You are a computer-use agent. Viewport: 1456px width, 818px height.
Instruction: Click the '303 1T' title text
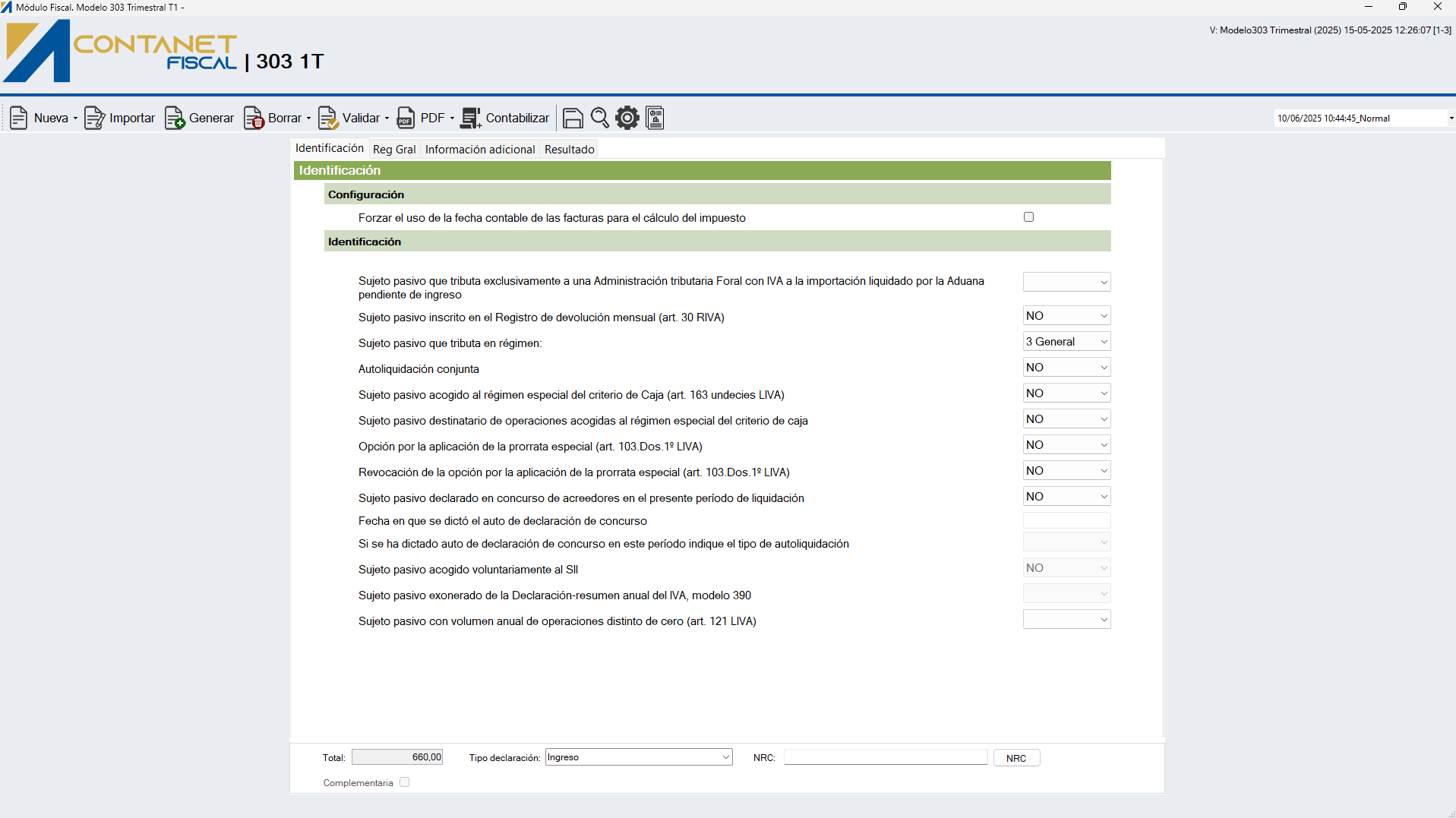click(x=290, y=62)
